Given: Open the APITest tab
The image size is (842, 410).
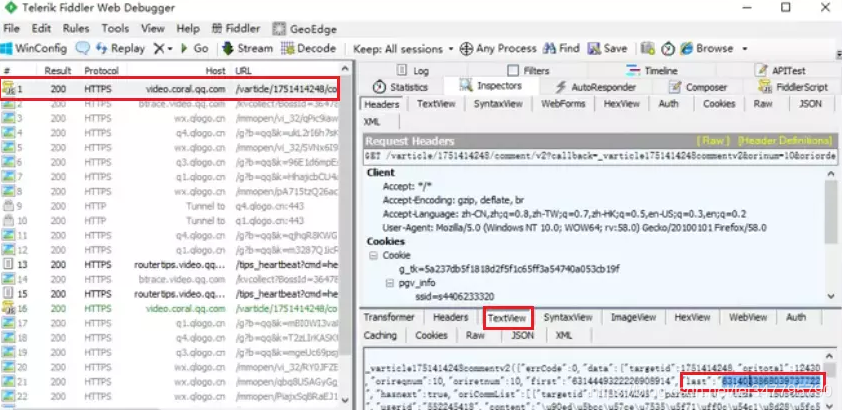Looking at the screenshot, I should [780, 70].
